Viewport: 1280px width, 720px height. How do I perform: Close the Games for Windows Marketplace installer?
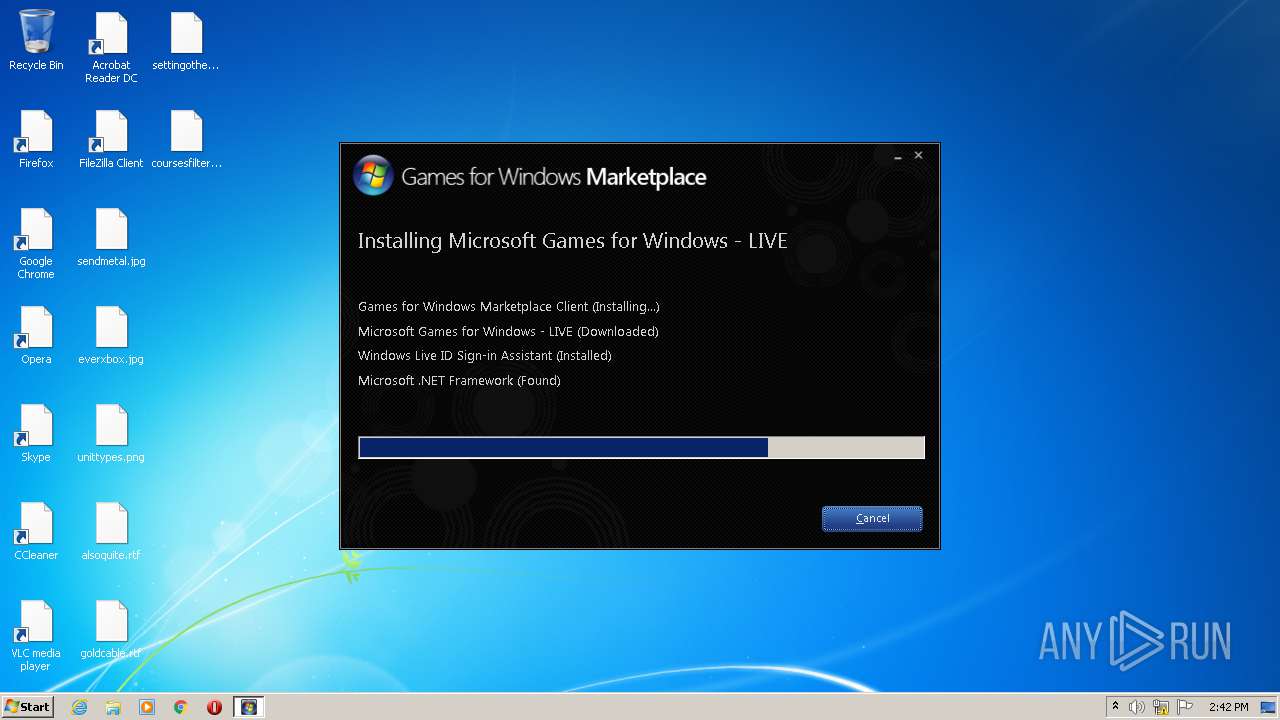[918, 156]
